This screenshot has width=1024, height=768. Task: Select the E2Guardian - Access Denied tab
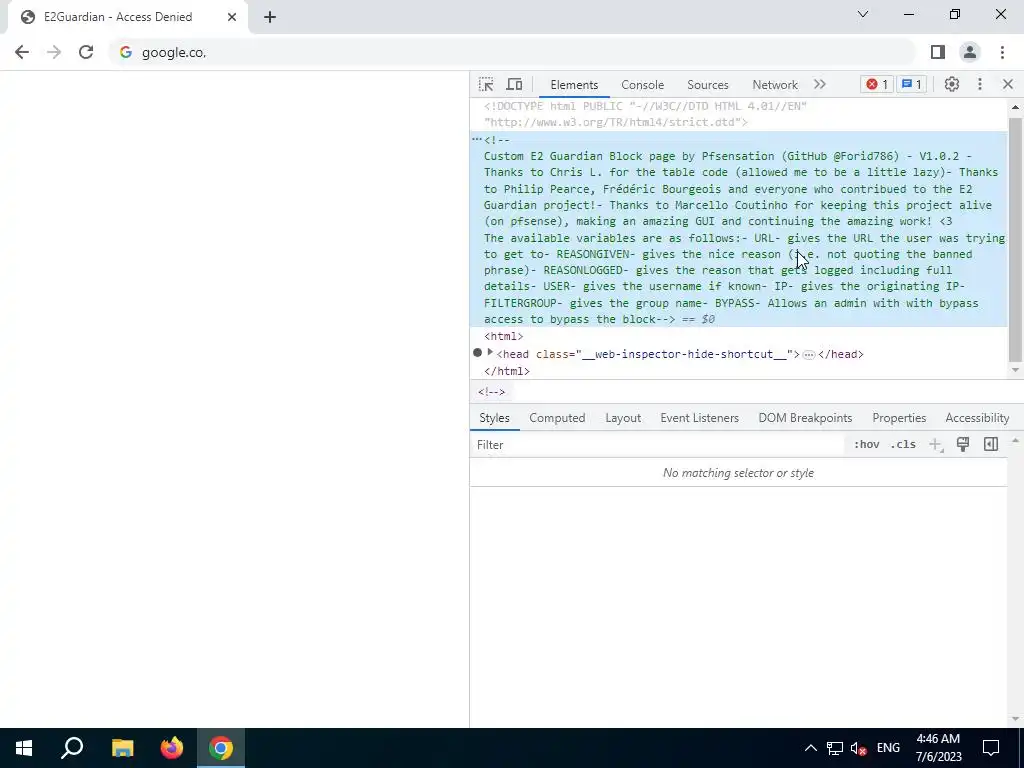(127, 17)
